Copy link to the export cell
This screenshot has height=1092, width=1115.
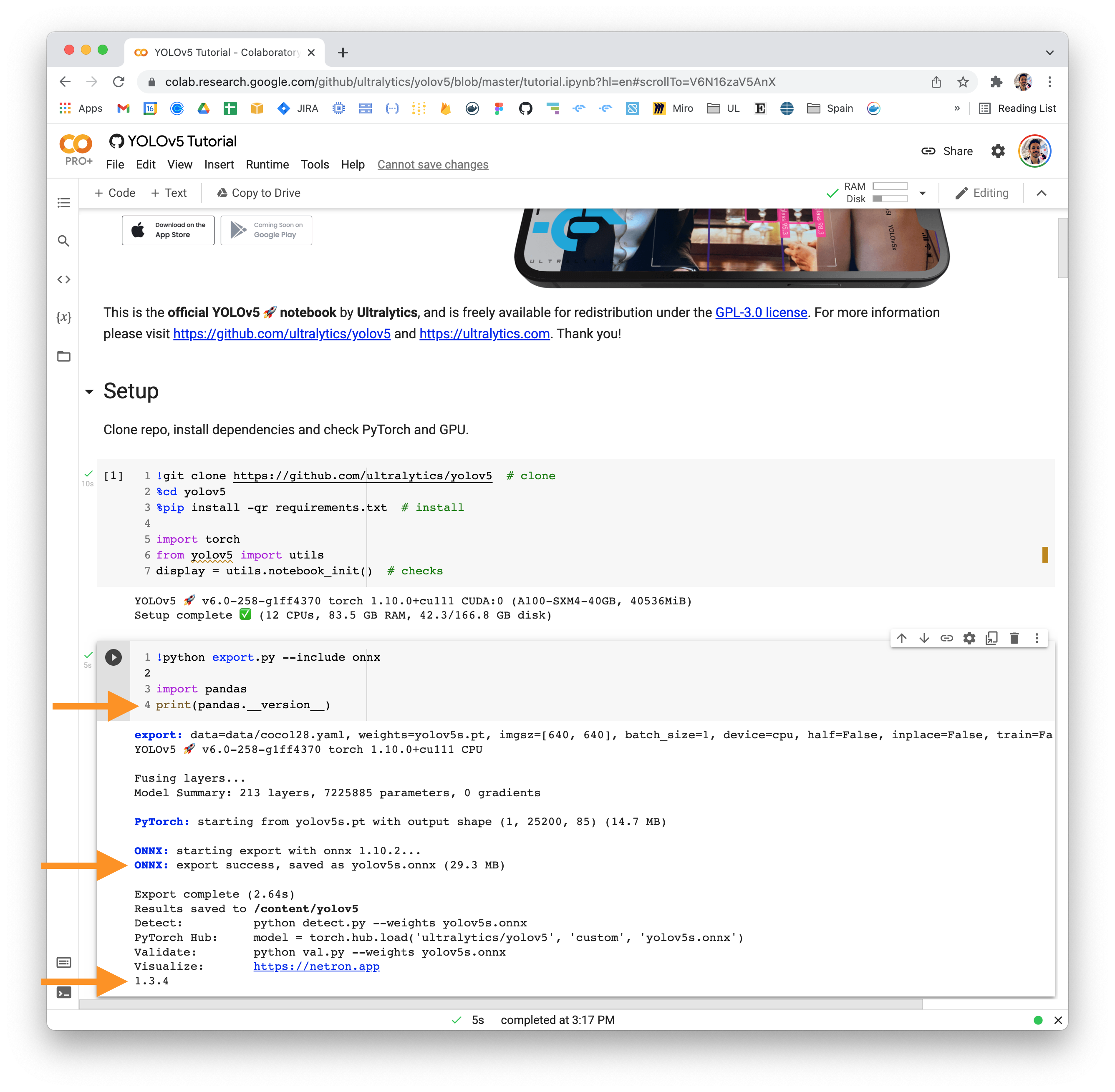pyautogui.click(x=946, y=638)
